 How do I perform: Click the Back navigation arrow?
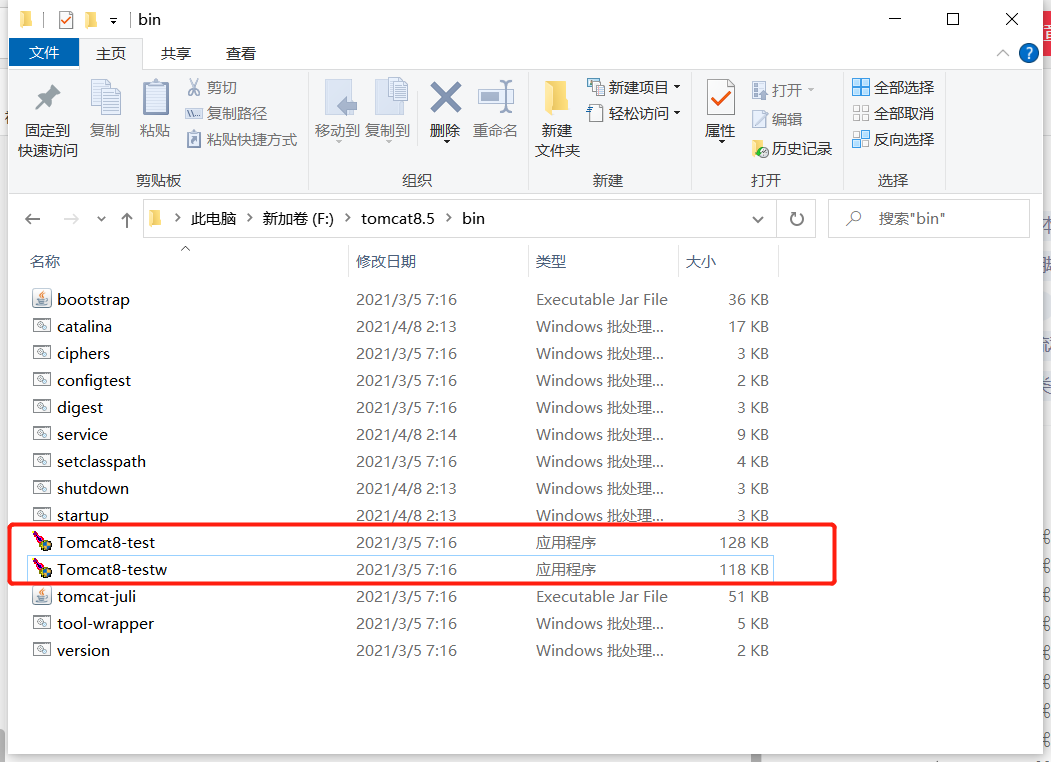[x=32, y=218]
